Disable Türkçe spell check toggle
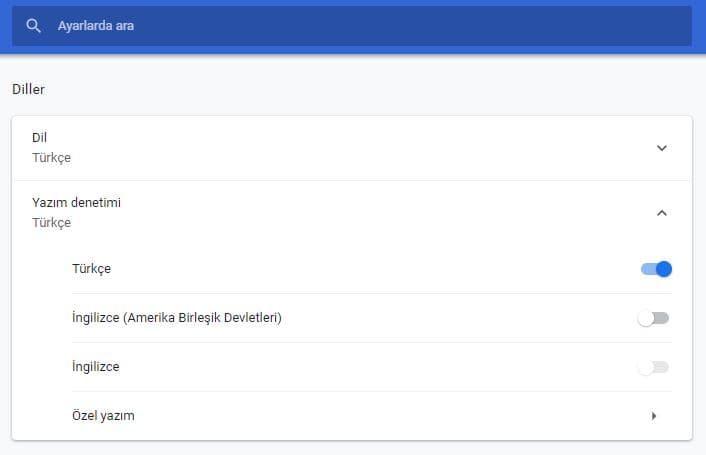The height and width of the screenshot is (455, 706). pyautogui.click(x=655, y=269)
